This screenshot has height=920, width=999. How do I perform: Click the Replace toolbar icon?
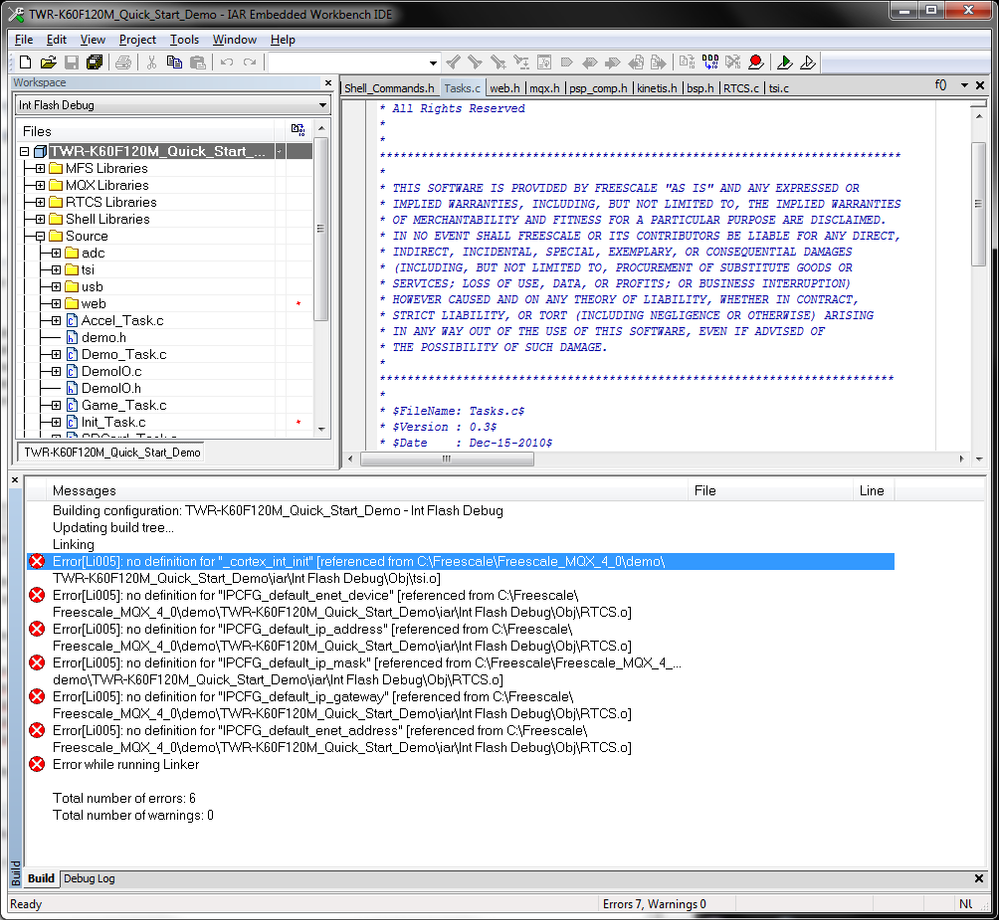pyautogui.click(x=521, y=62)
